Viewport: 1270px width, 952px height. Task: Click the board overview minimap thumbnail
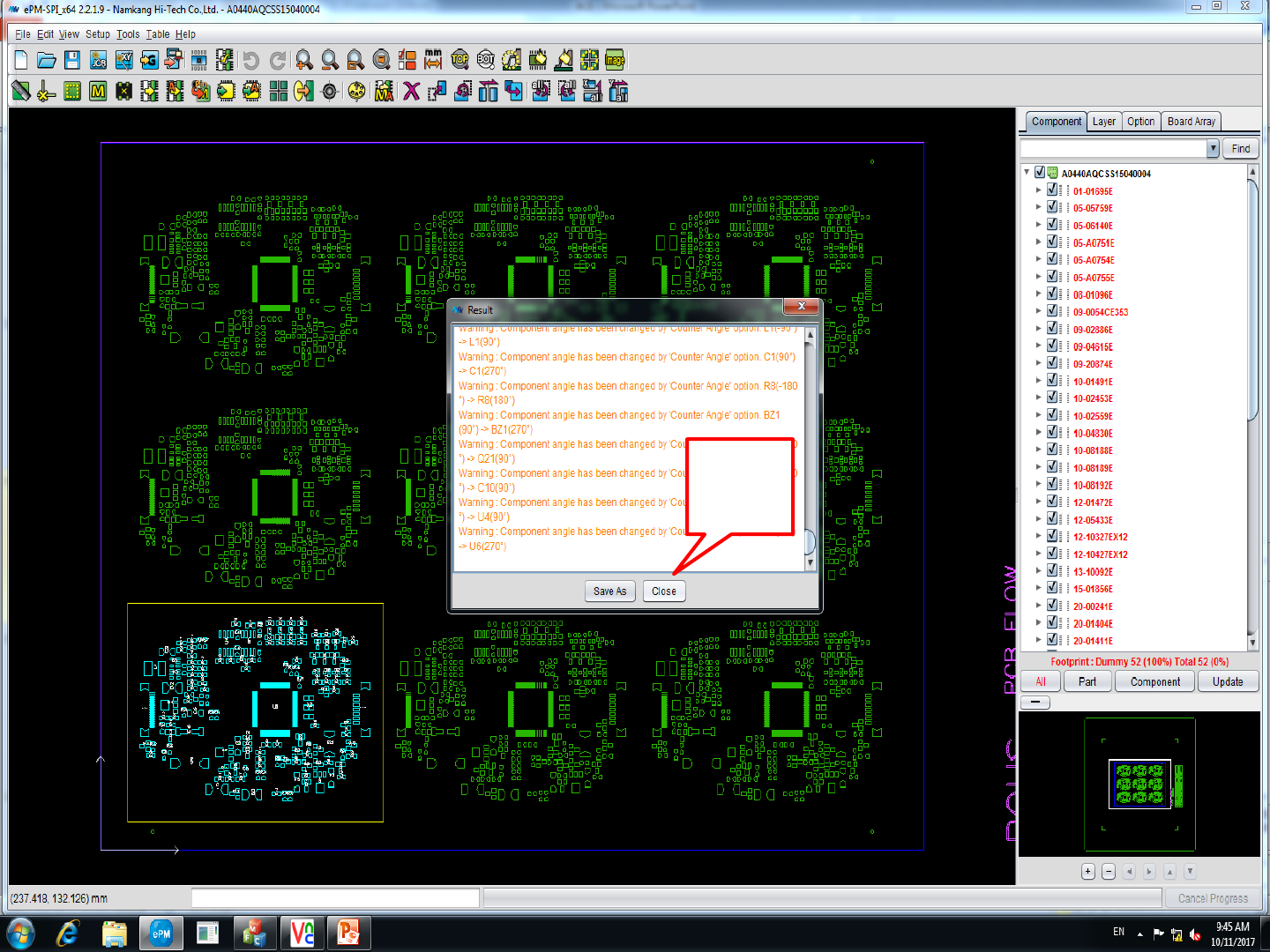click(1139, 784)
